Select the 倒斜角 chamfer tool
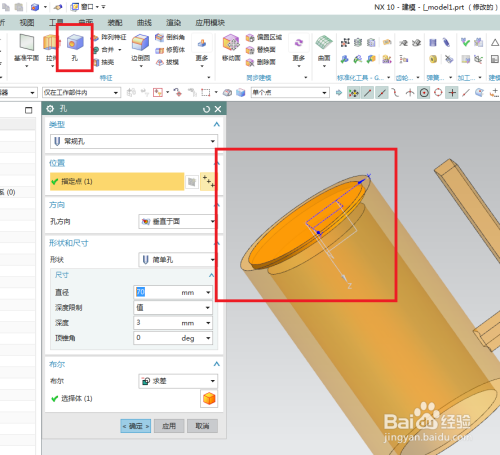 (170, 37)
